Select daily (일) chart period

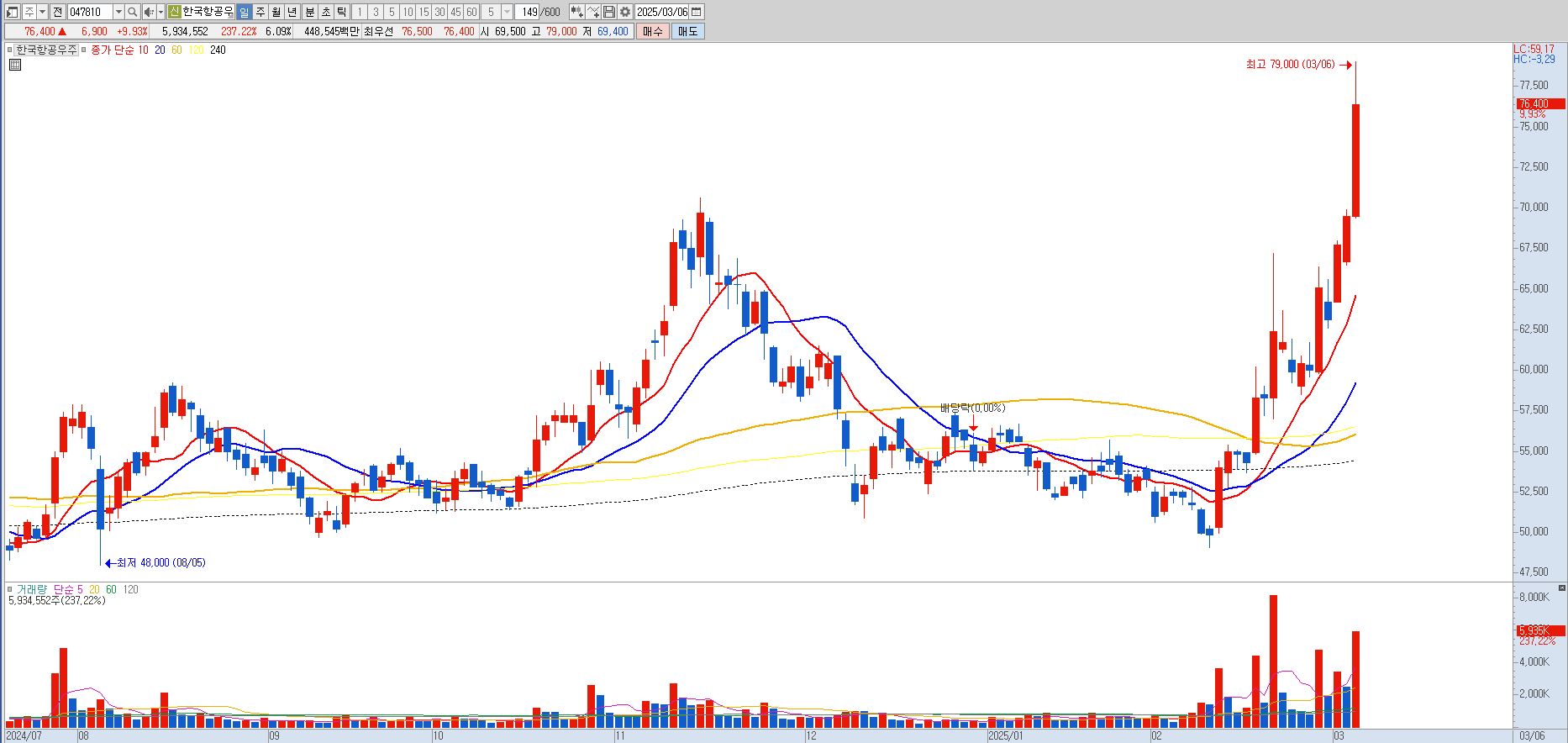click(244, 12)
